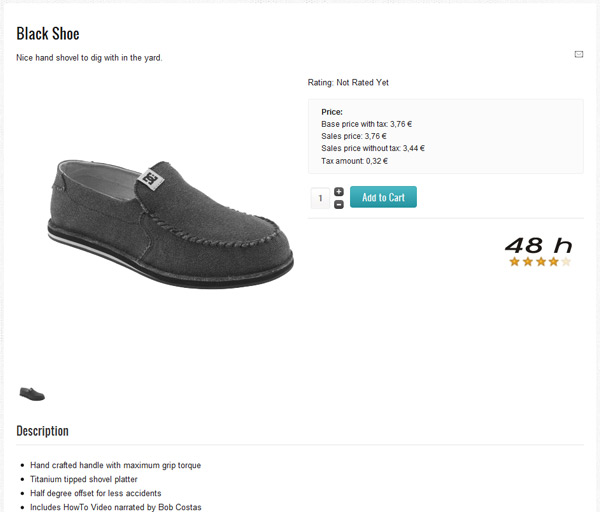The width and height of the screenshot is (600, 512).
Task: Click the DC logo tag on the shoe
Action: point(151,179)
